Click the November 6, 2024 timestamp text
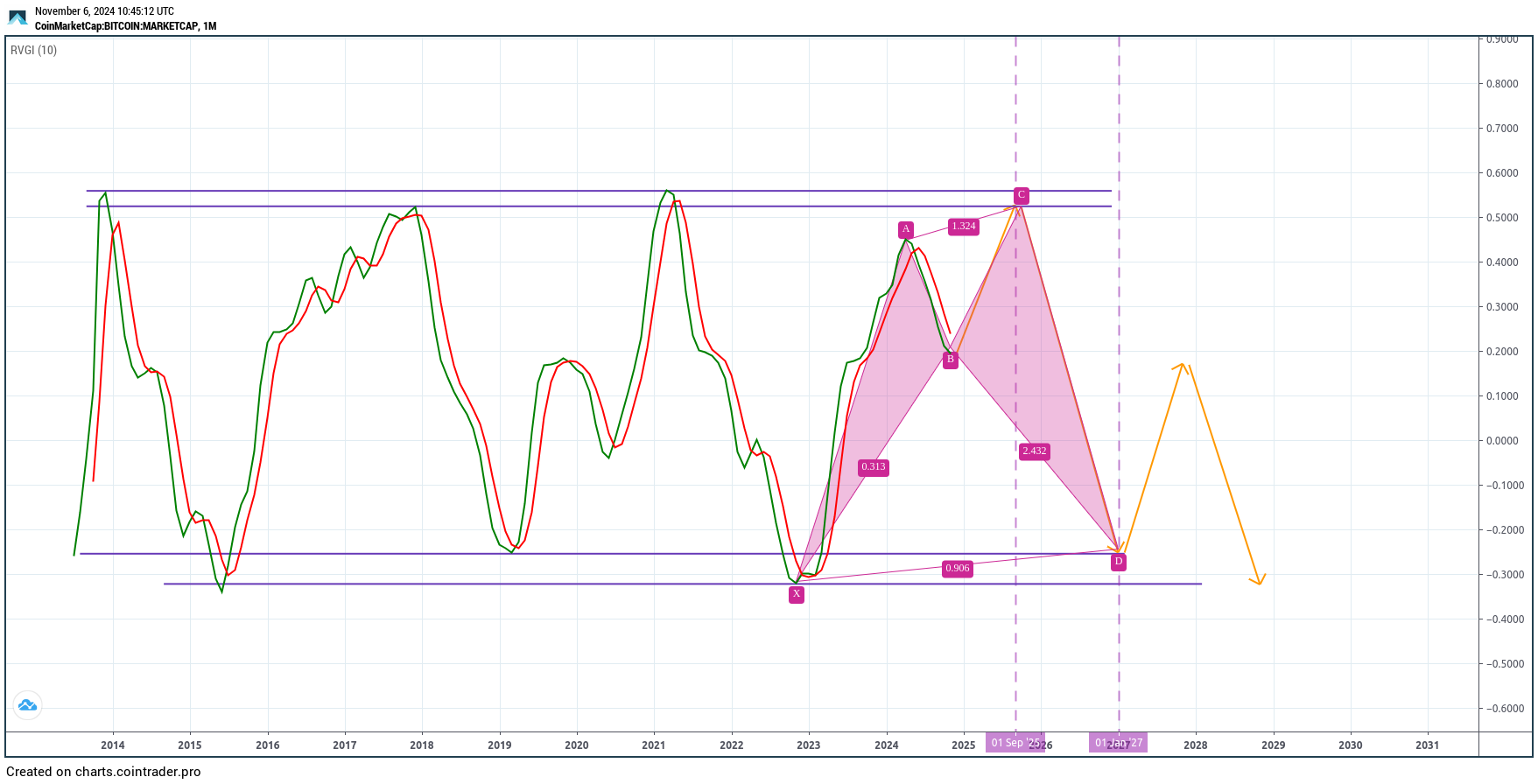 104,11
